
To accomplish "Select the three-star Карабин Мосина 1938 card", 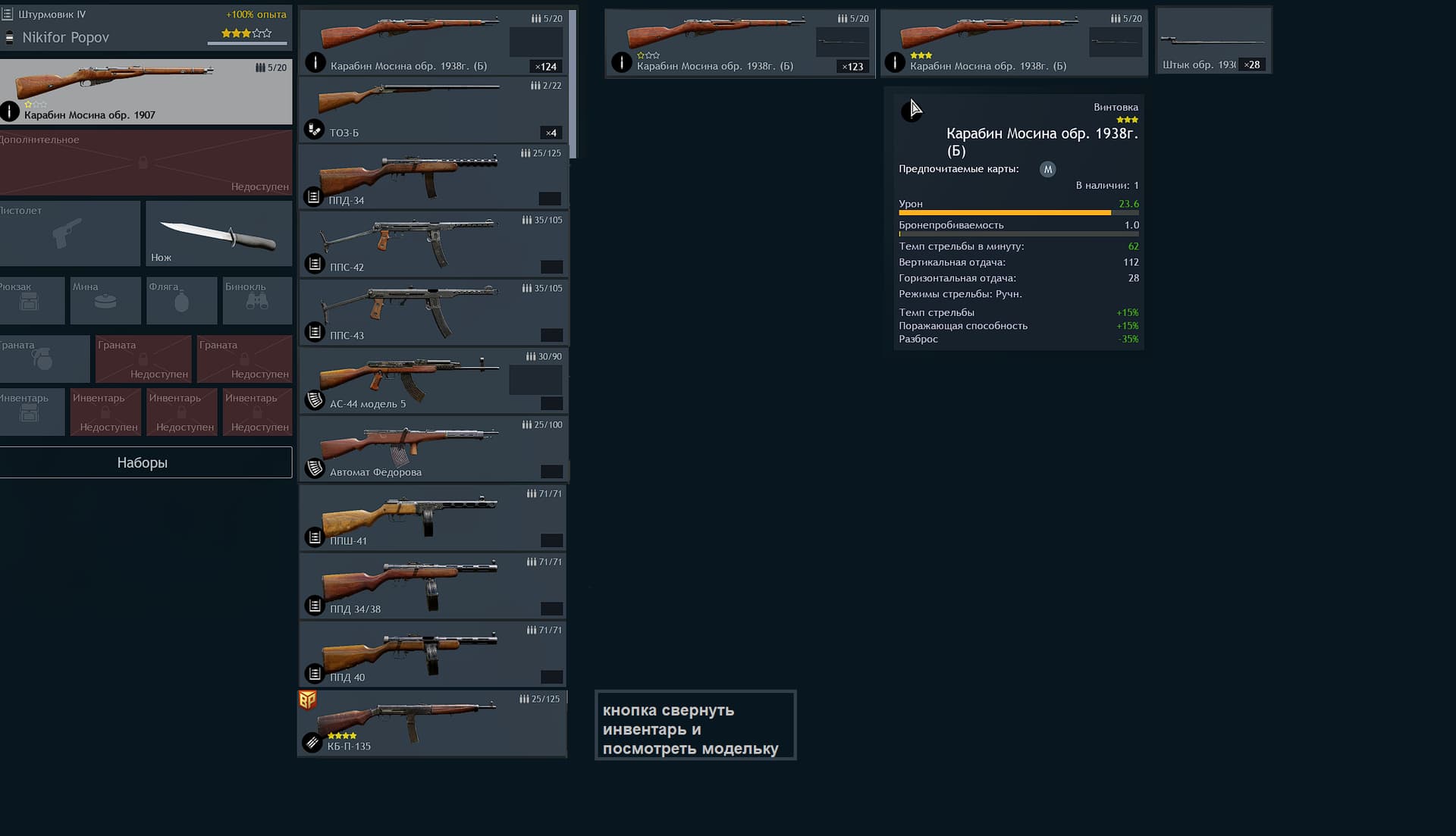I will click(x=1012, y=42).
